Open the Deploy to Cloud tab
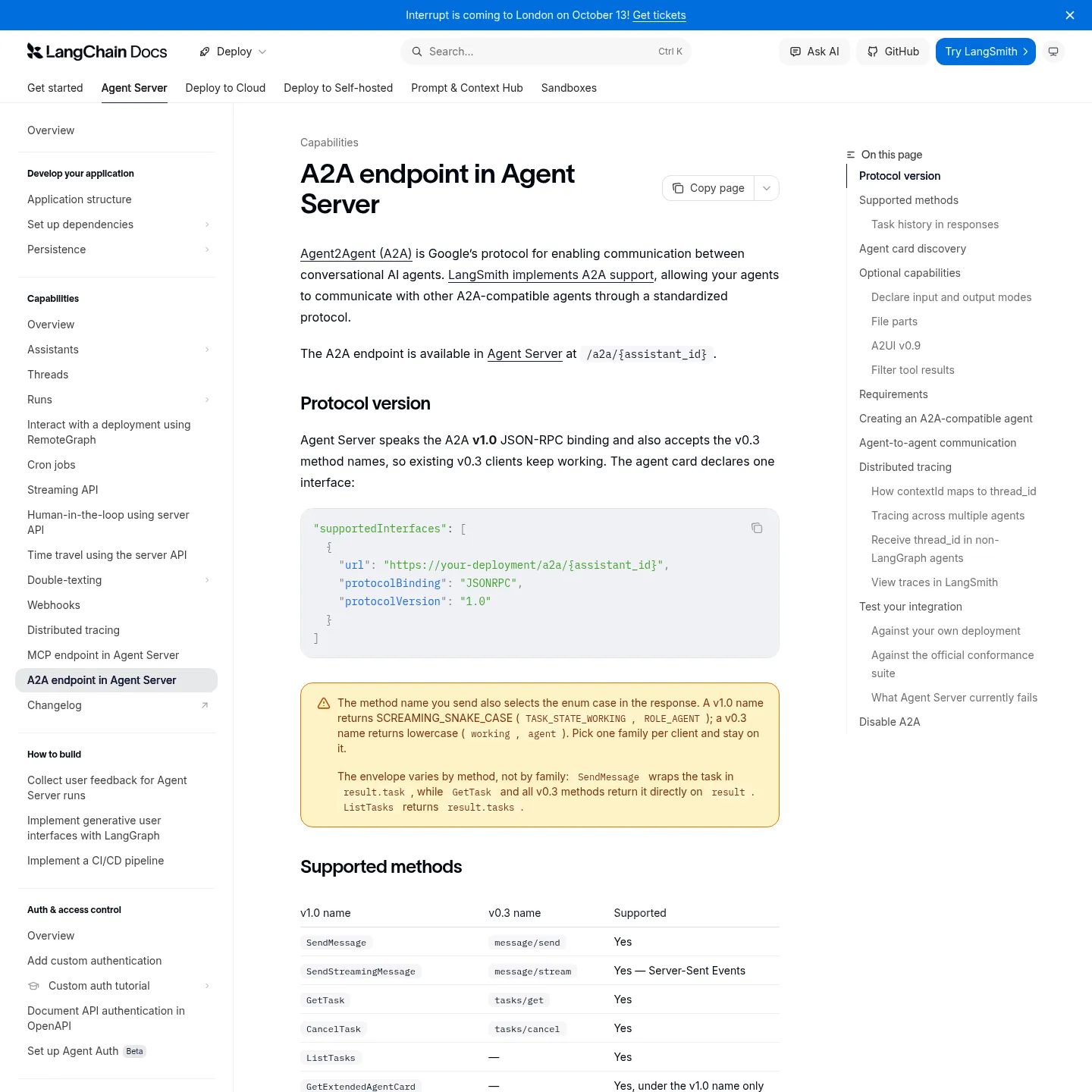Viewport: 1092px width, 1092px height. point(225,88)
